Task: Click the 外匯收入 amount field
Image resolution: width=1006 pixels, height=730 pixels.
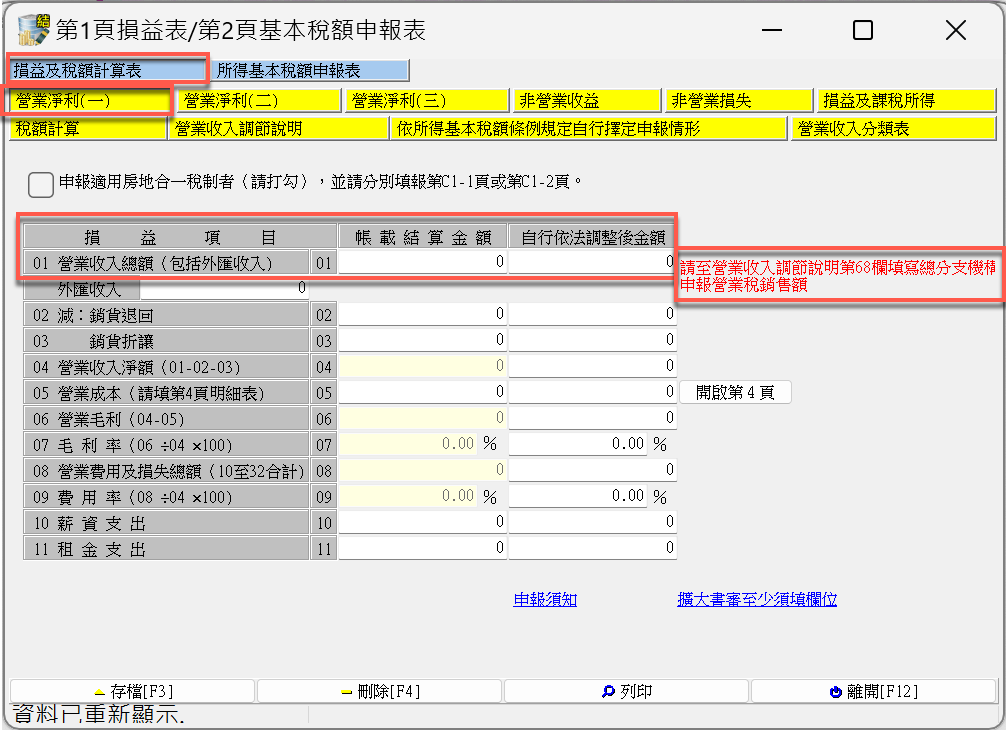Action: [224, 288]
